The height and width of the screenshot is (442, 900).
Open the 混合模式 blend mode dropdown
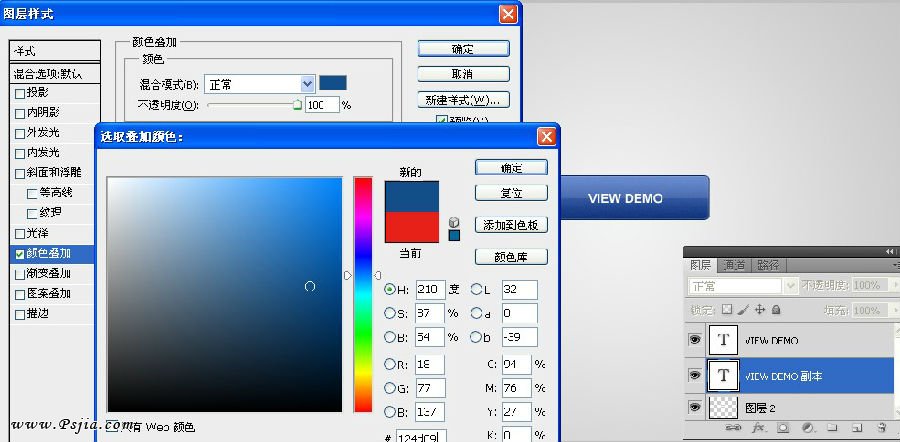[x=308, y=84]
